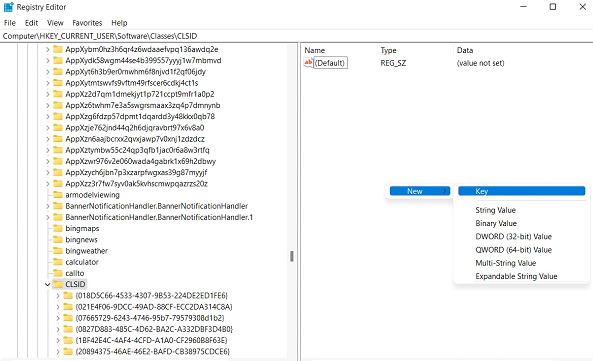Open the View menu
The image size is (593, 361).
[55, 23]
